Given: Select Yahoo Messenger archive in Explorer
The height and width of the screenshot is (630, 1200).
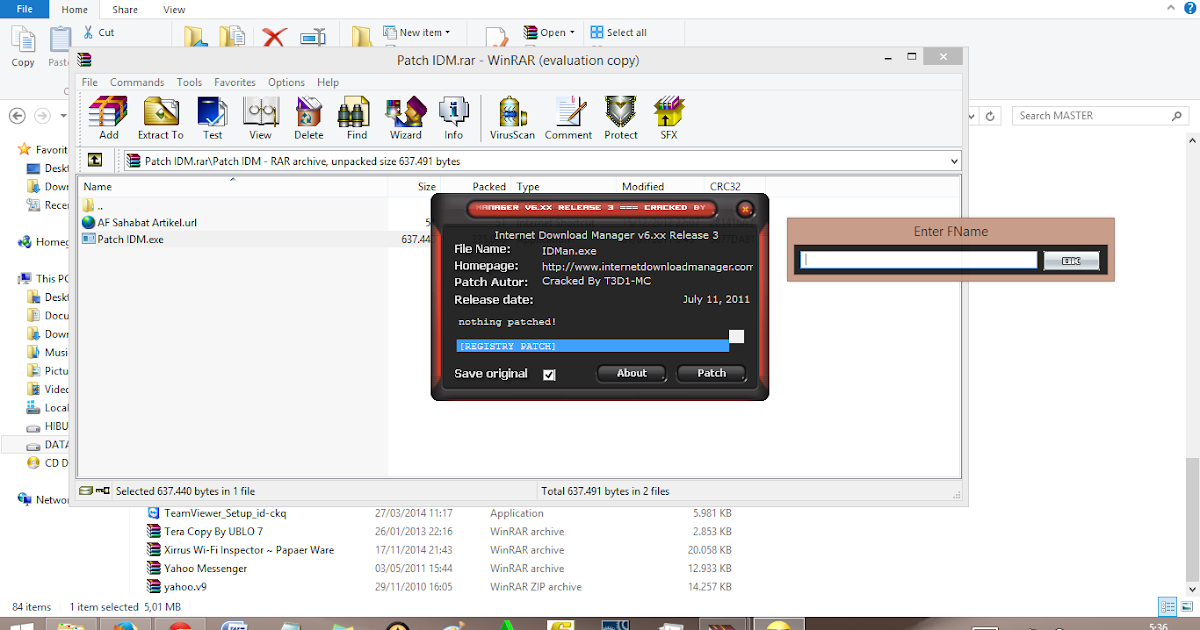Looking at the screenshot, I should tap(197, 568).
